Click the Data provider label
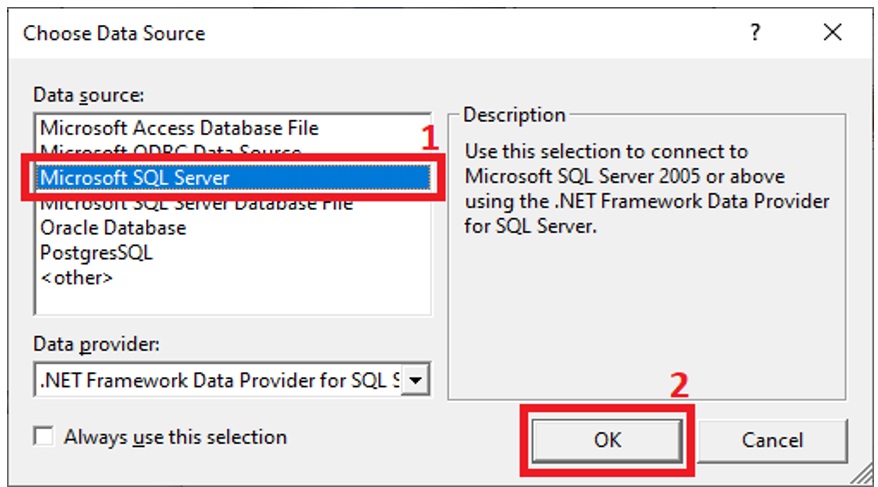This screenshot has height=487, width=878. (x=96, y=344)
